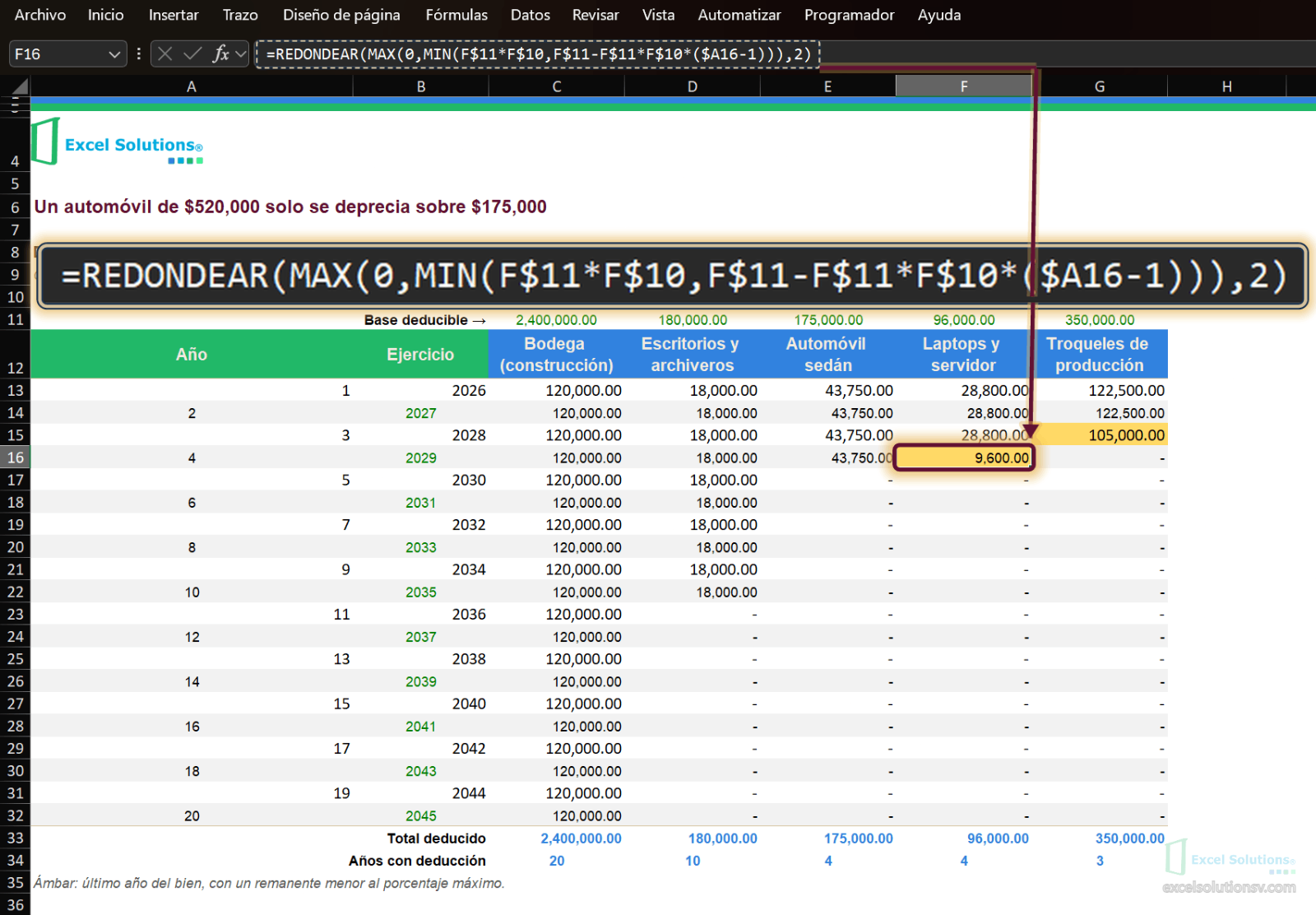The width and height of the screenshot is (1316, 915).
Task: Select row 16 by its row header
Action: [x=16, y=457]
